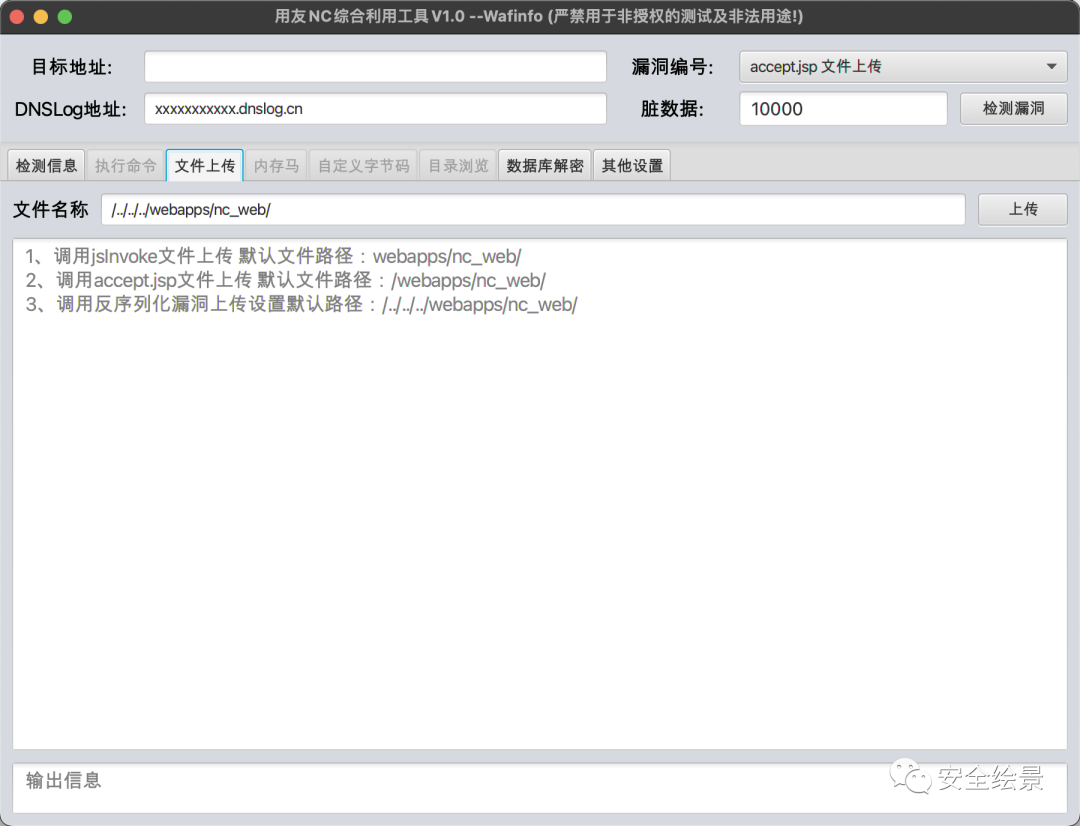Switch to the 目录浏览 tab
Screen dimensions: 1080x826
(458, 165)
